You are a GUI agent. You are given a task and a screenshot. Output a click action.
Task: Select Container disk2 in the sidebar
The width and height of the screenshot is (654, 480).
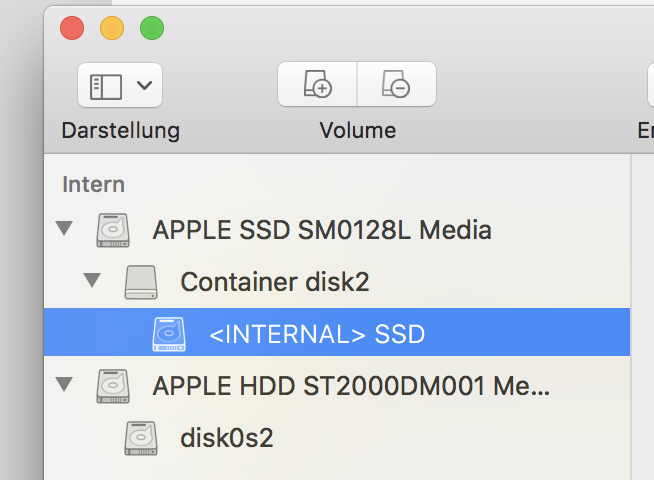(x=275, y=282)
